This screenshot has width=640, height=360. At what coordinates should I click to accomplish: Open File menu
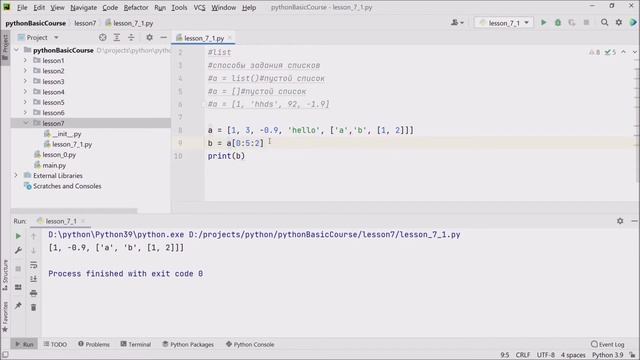click(22, 7)
